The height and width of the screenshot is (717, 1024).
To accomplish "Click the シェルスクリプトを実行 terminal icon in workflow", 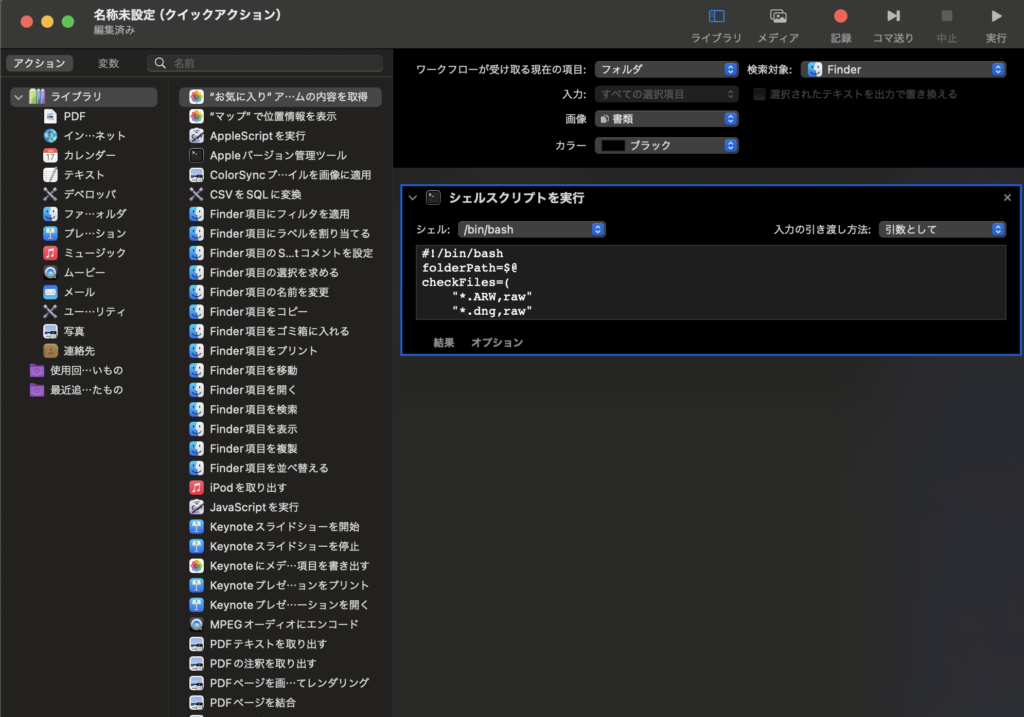I will click(x=433, y=198).
